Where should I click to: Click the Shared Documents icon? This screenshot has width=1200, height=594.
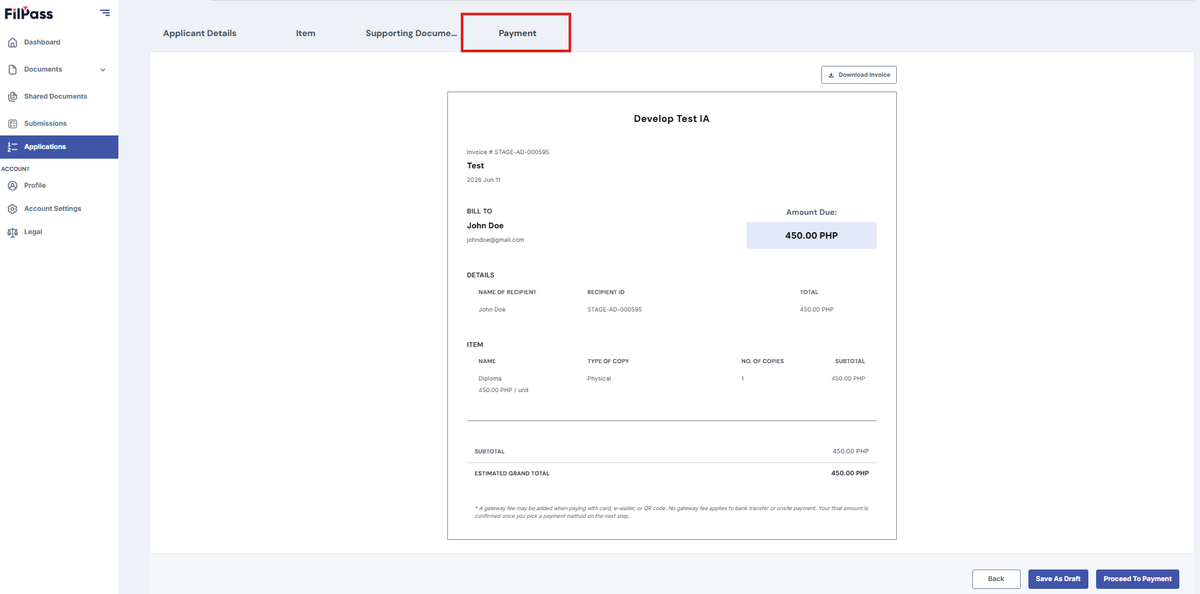click(x=12, y=96)
